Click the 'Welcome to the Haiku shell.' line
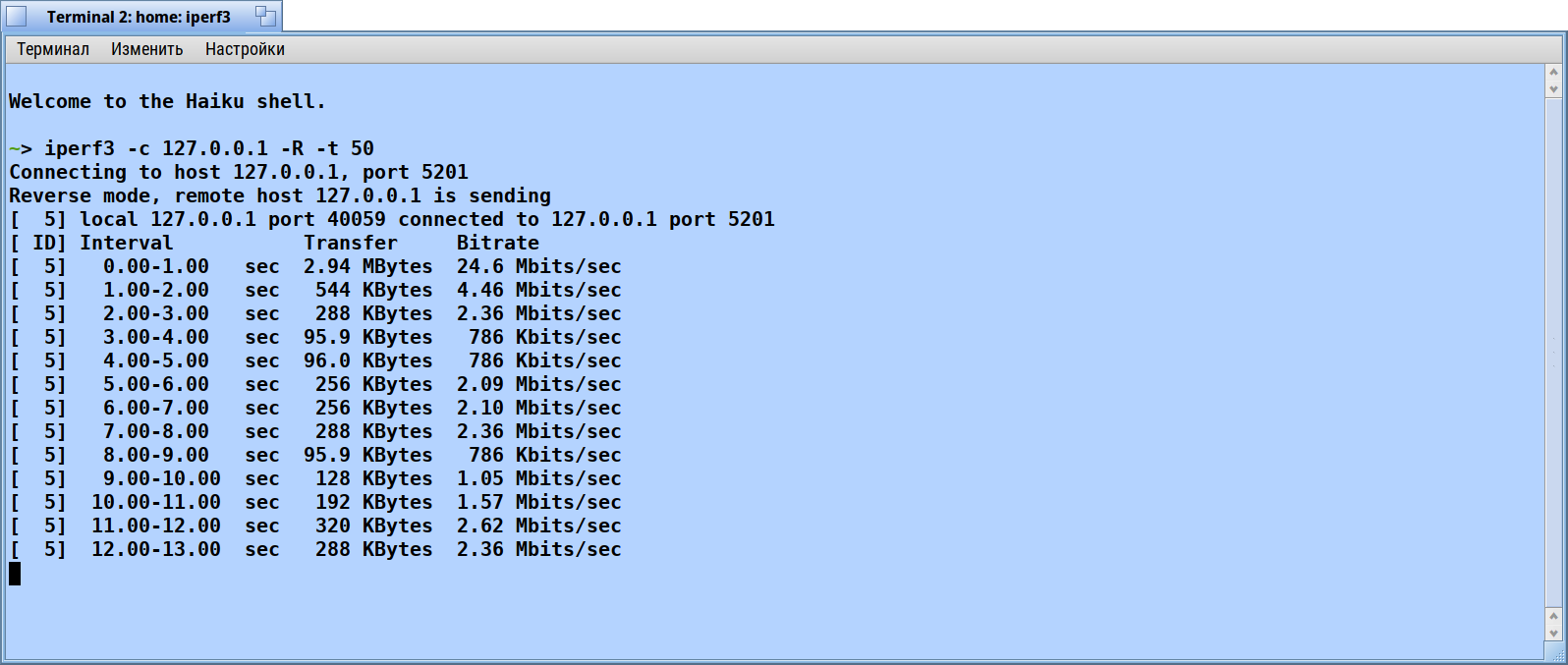This screenshot has width=1568, height=665. coord(167,101)
